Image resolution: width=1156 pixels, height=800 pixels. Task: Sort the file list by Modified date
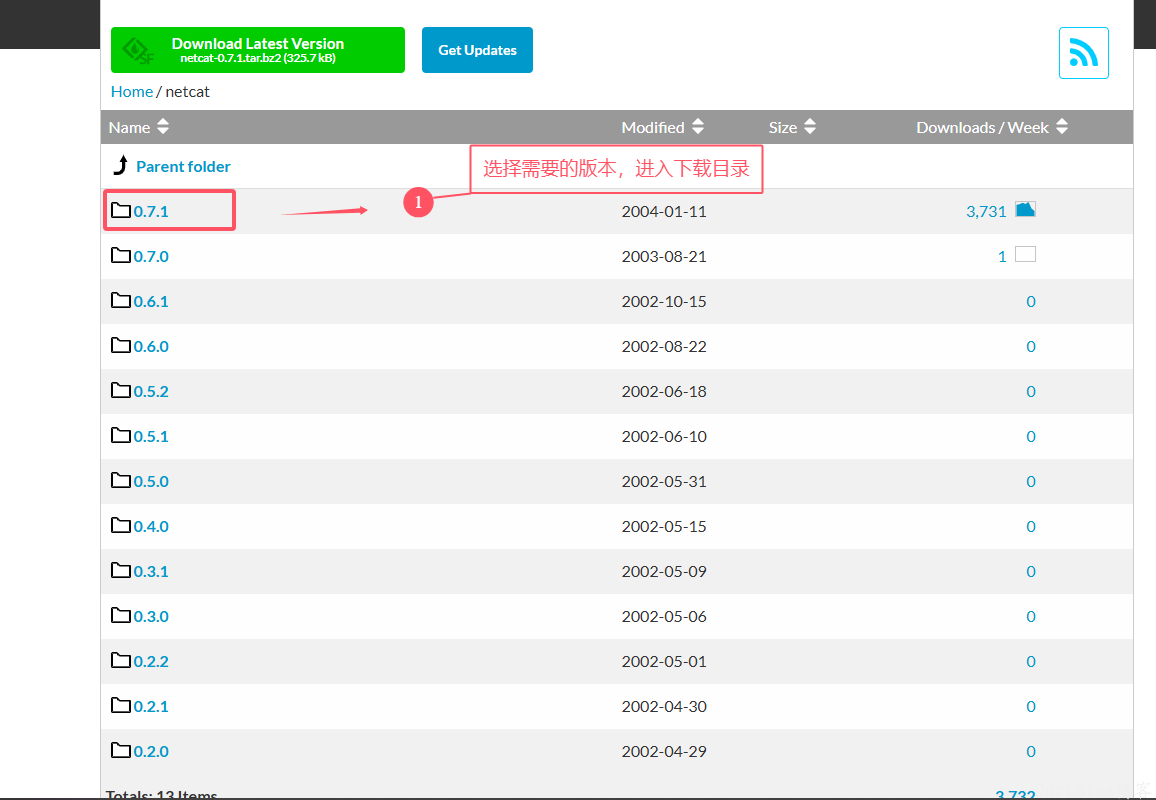[663, 127]
